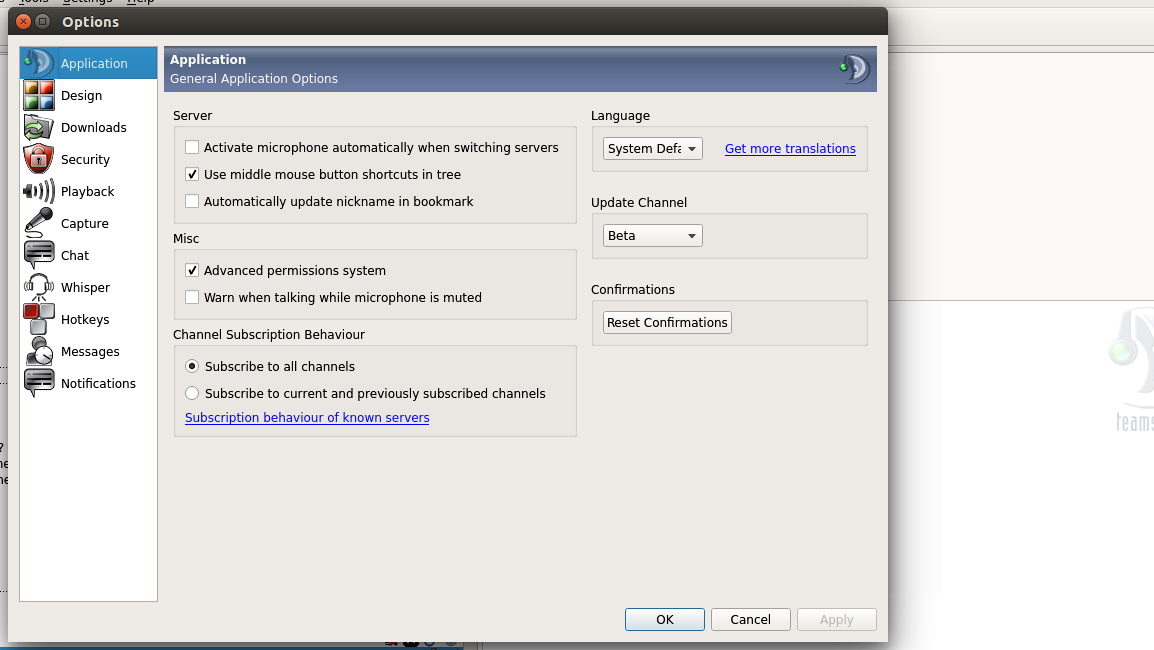
Task: Switch to the Messages options
Action: click(88, 351)
